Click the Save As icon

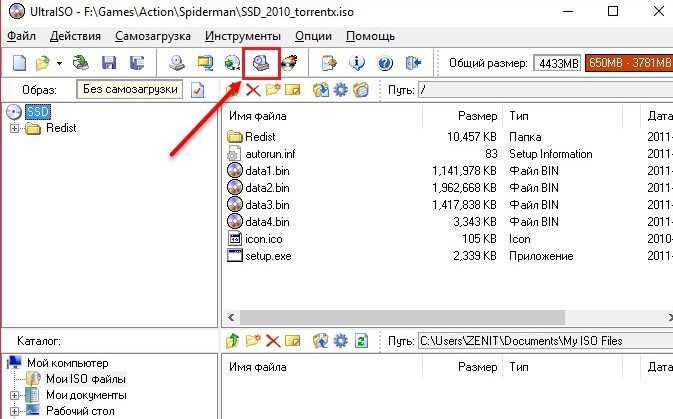(x=136, y=63)
